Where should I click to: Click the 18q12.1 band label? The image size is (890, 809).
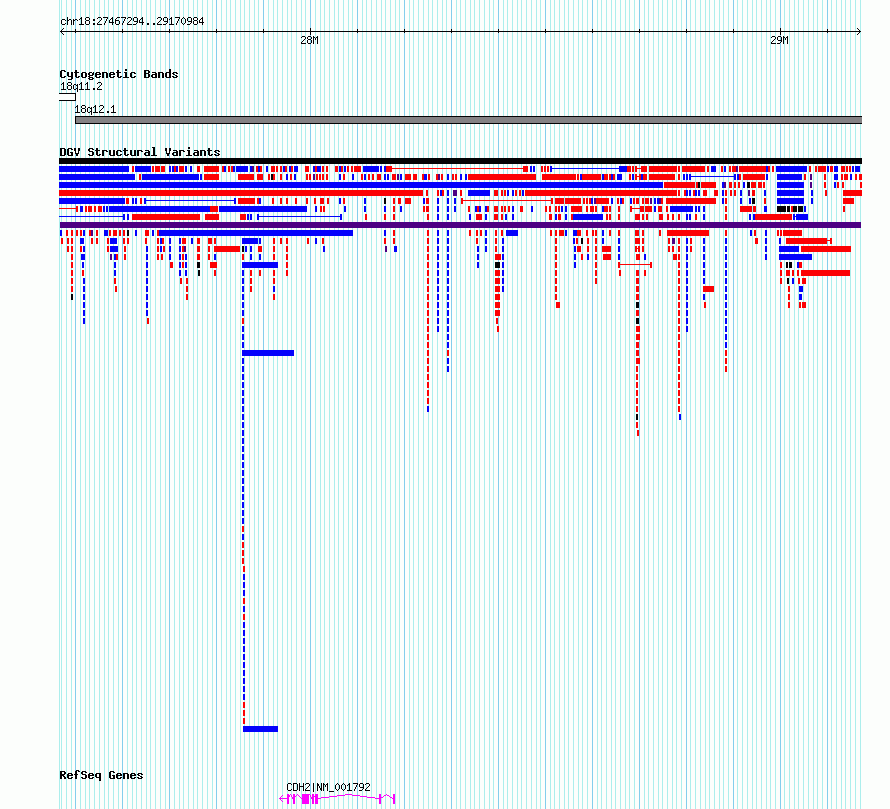95,109
